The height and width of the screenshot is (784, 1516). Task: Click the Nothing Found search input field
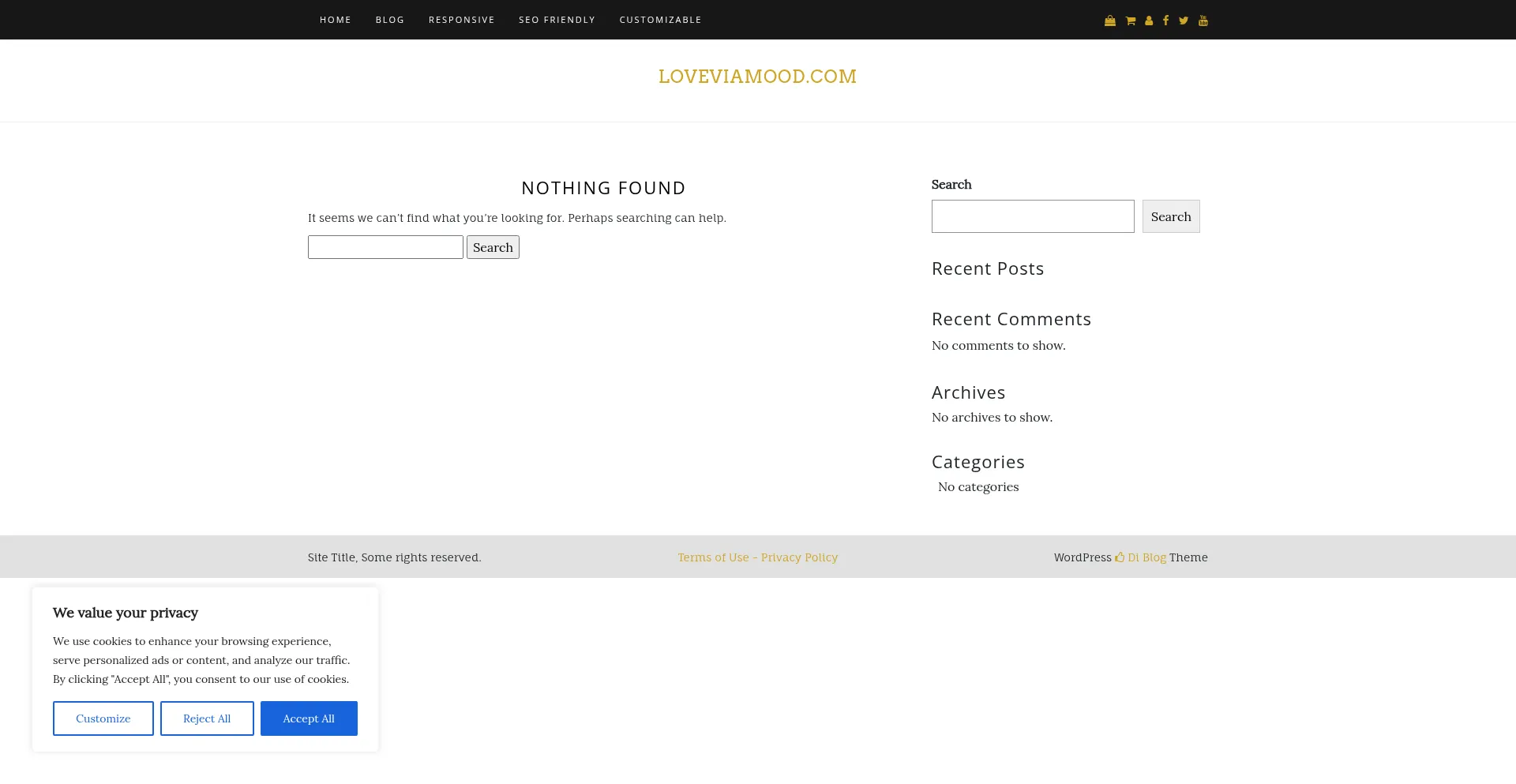point(385,247)
